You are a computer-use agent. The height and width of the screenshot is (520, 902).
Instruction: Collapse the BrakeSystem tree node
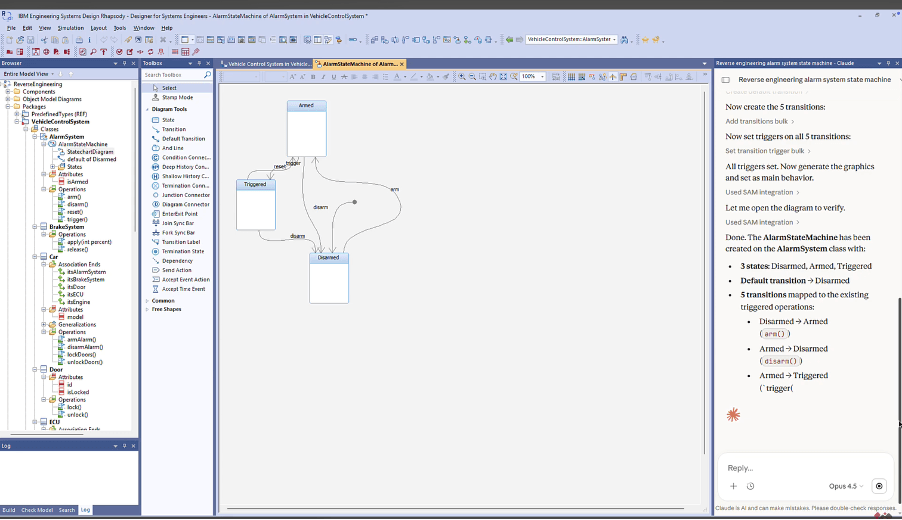pos(35,227)
